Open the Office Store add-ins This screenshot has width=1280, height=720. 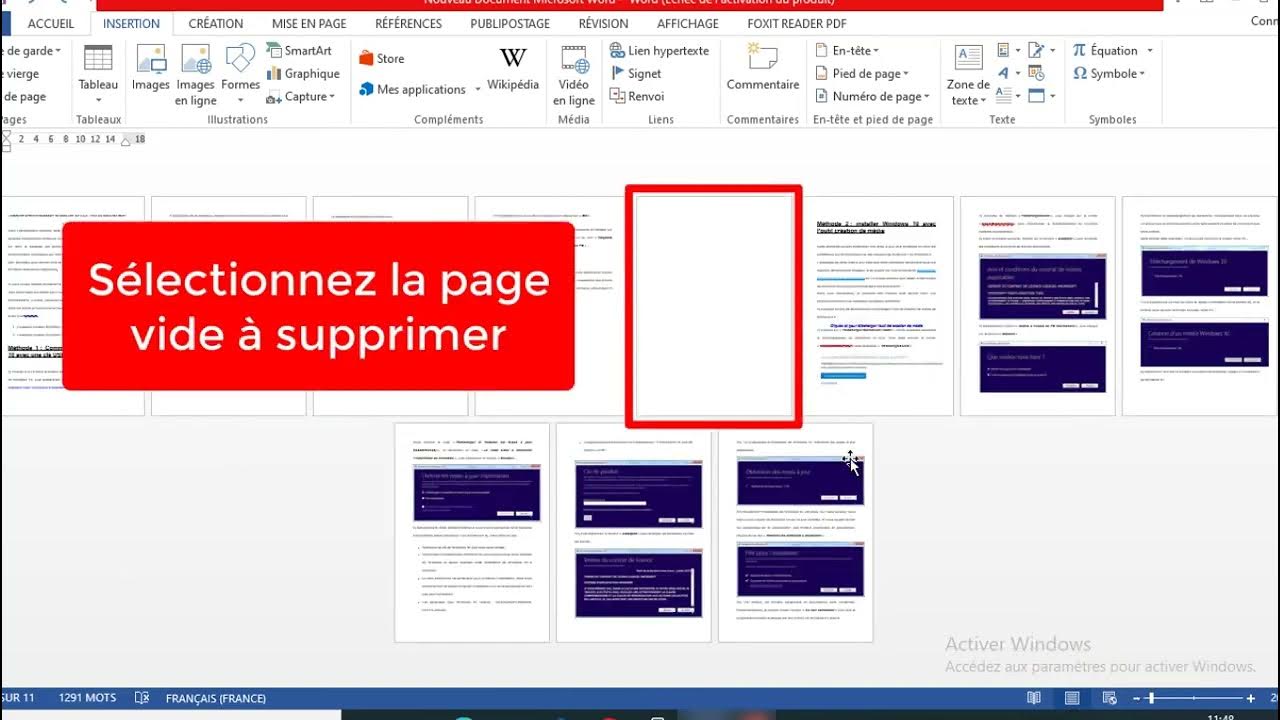[381, 58]
